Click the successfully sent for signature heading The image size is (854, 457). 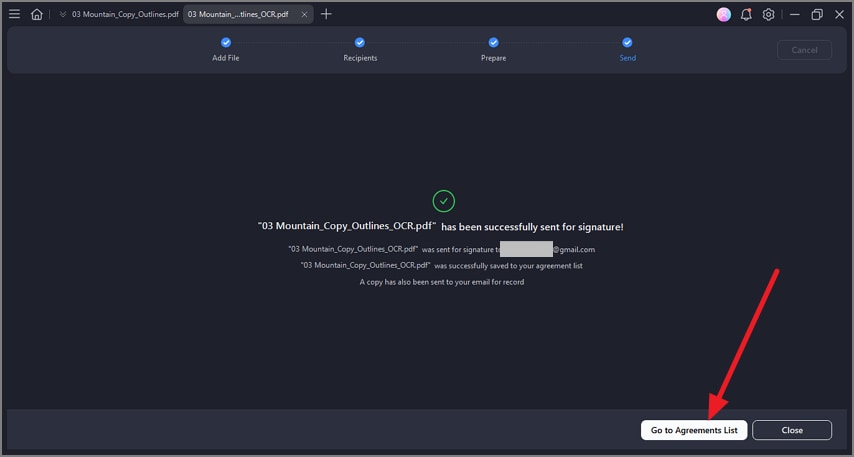click(x=441, y=227)
